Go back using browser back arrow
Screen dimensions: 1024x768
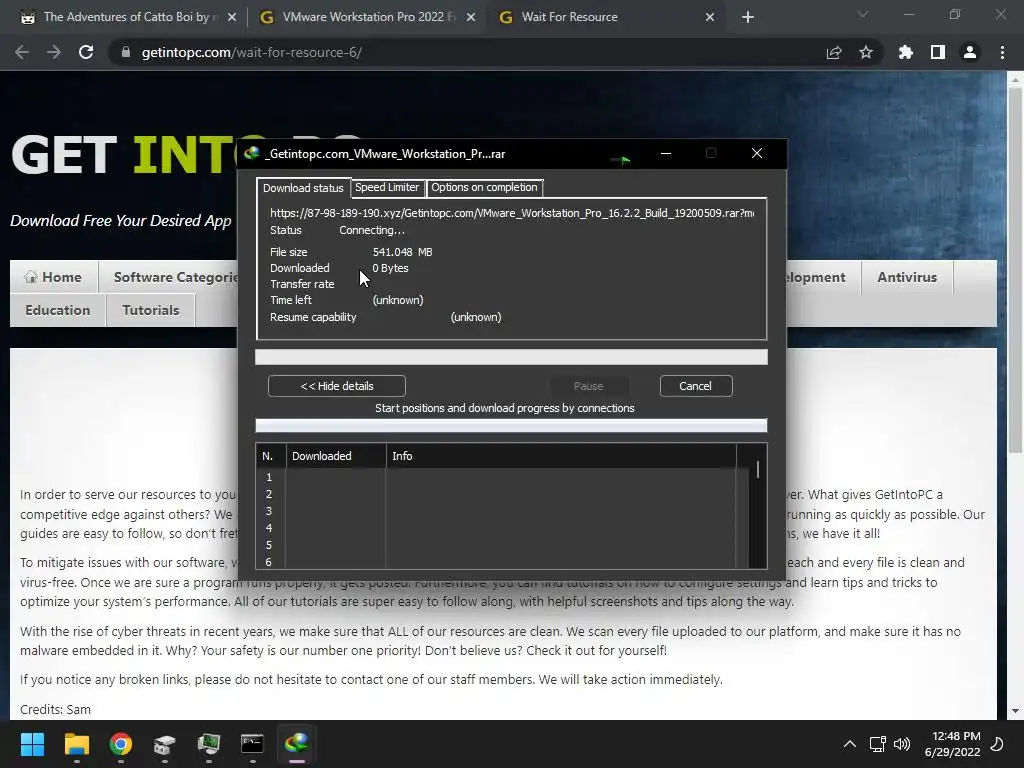pos(22,52)
